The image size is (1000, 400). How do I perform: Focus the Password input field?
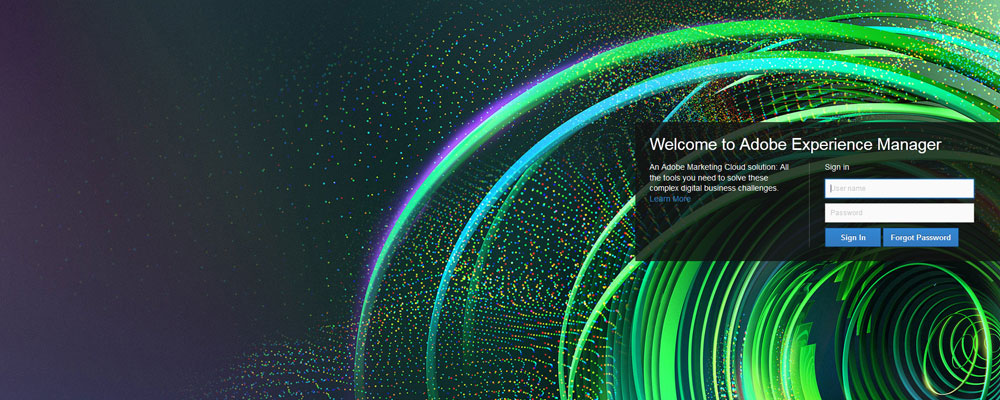click(899, 212)
